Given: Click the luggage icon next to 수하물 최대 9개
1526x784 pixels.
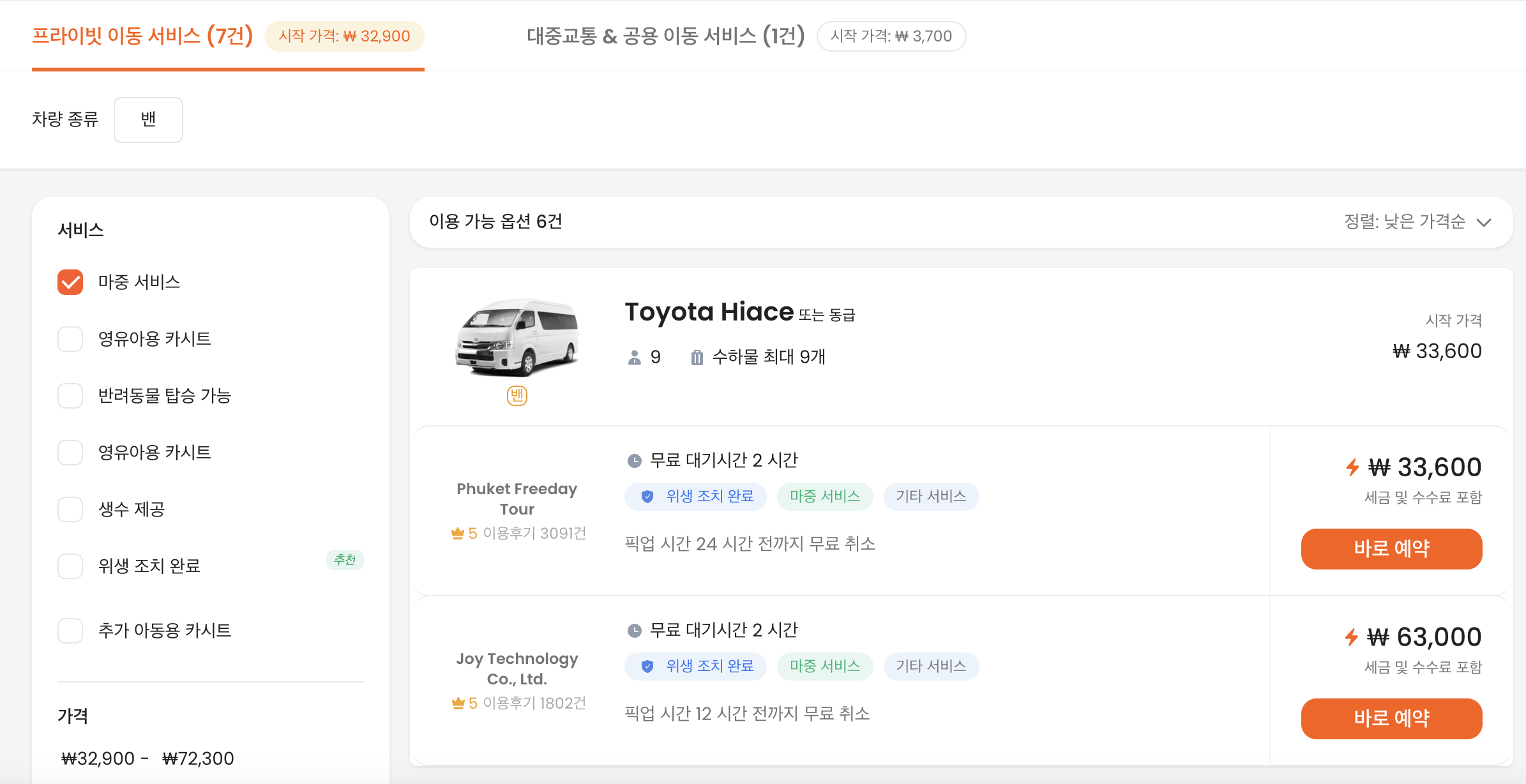Looking at the screenshot, I should [x=697, y=358].
